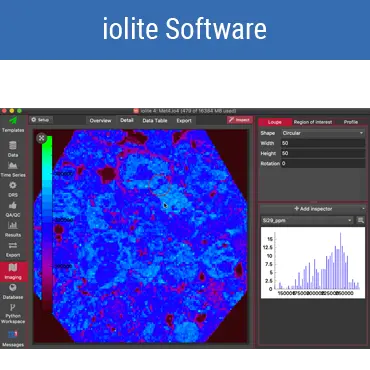The image size is (370, 370).
Task: Select the Region of interest tab
Action: 313,122
